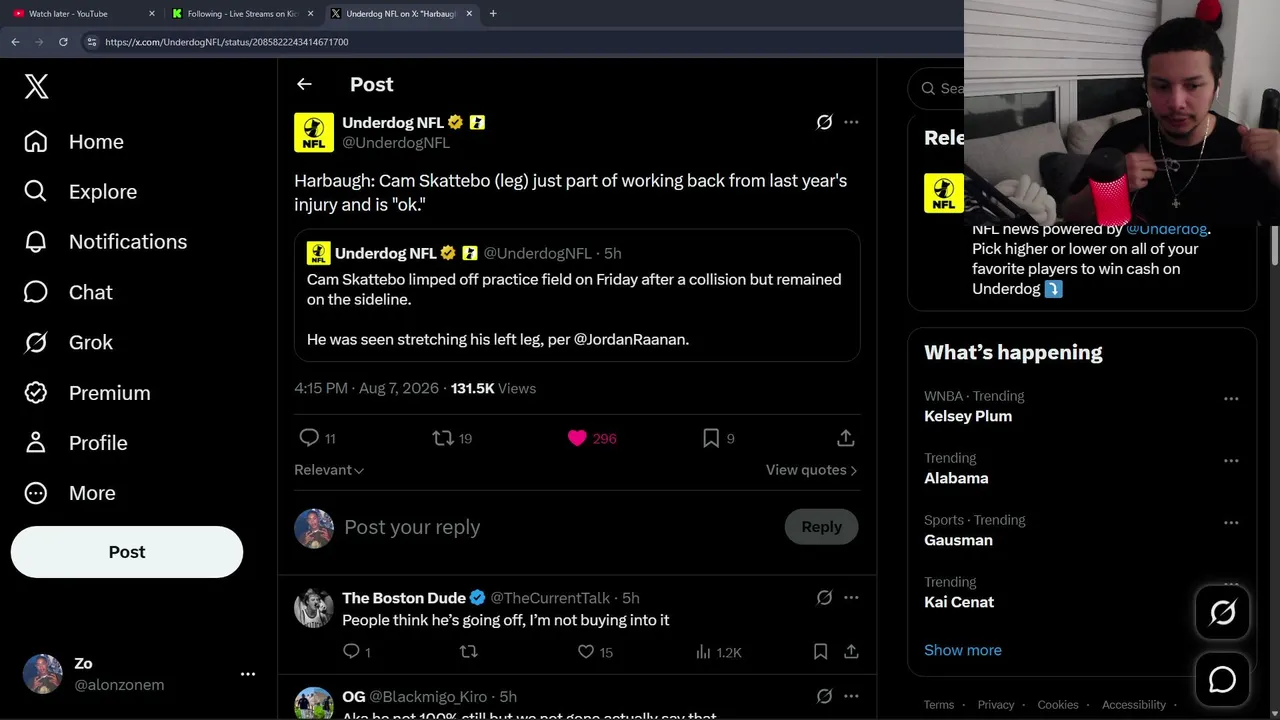
Task: Open more options on Boston Dude reply
Action: 851,597
